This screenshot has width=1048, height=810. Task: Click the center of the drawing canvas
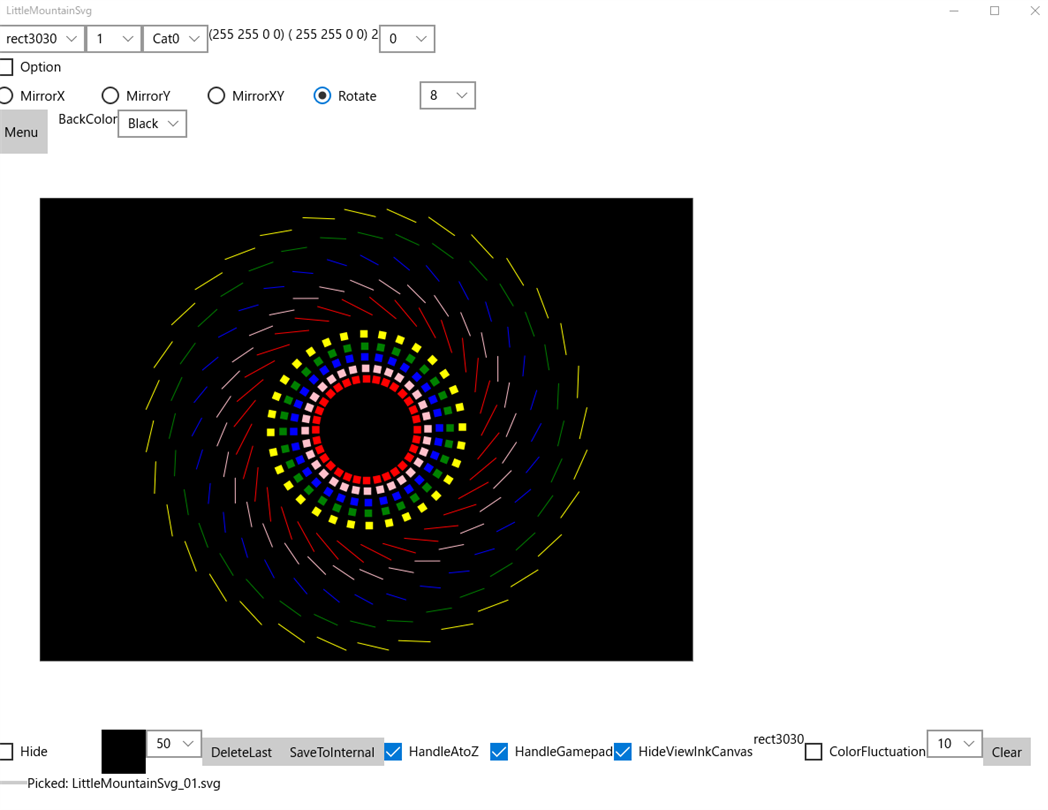[366, 430]
